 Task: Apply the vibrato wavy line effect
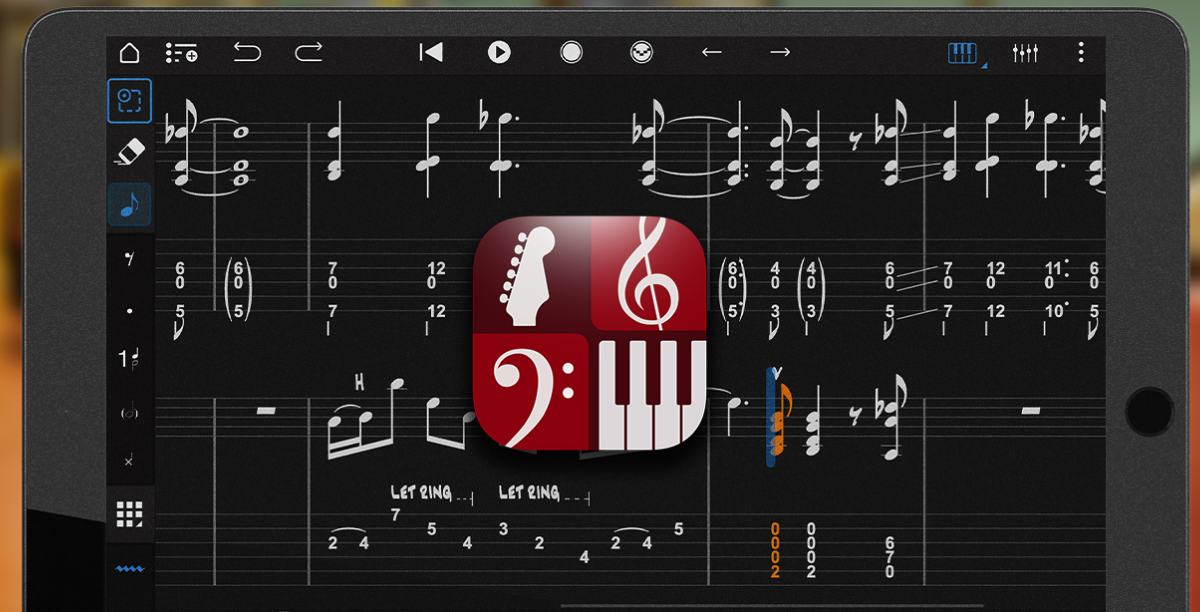tap(130, 568)
